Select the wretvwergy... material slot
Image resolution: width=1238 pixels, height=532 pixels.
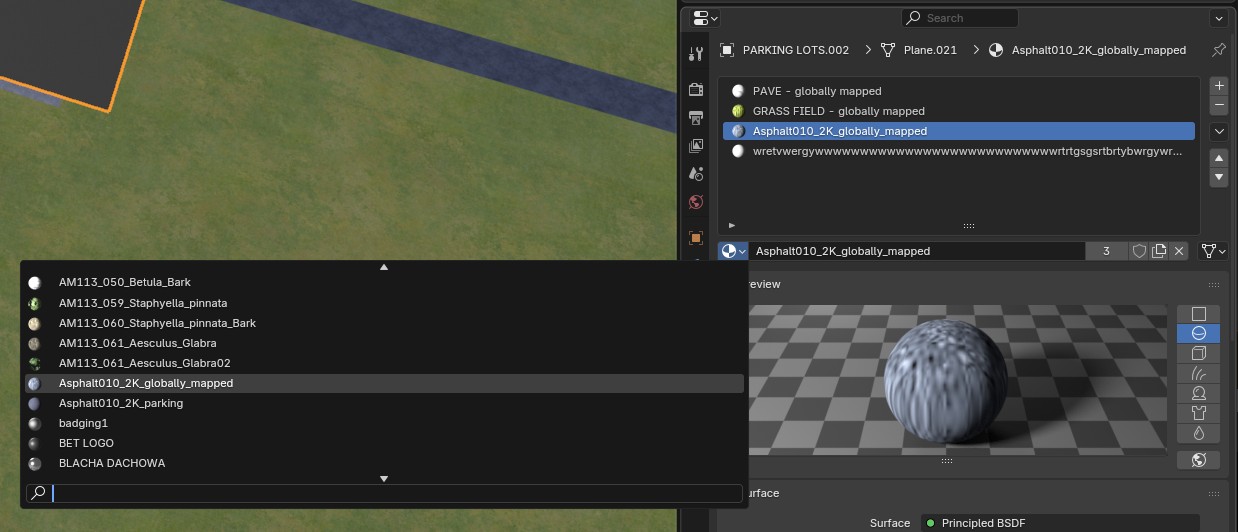(959, 151)
